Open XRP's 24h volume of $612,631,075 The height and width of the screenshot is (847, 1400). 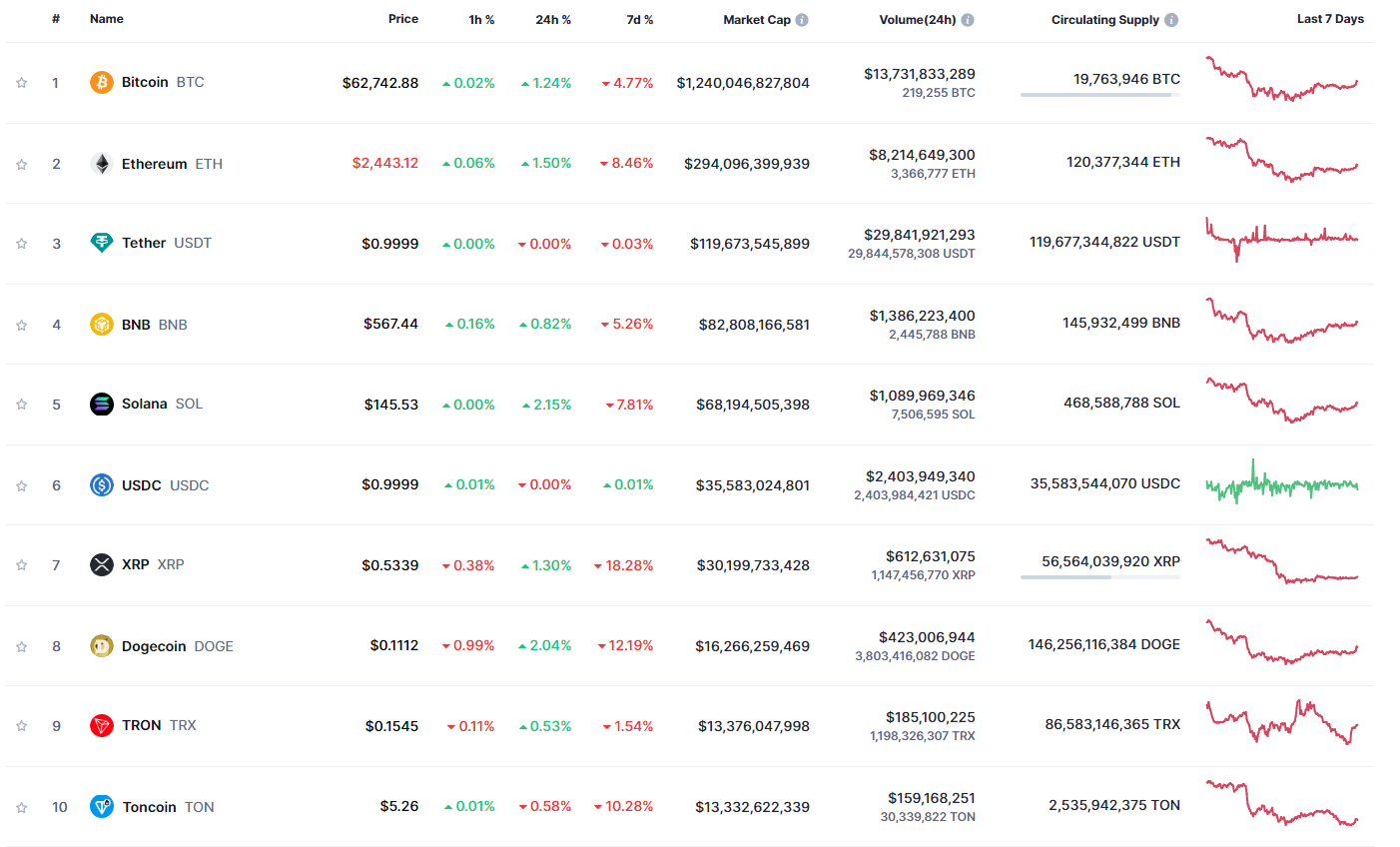tap(931, 556)
